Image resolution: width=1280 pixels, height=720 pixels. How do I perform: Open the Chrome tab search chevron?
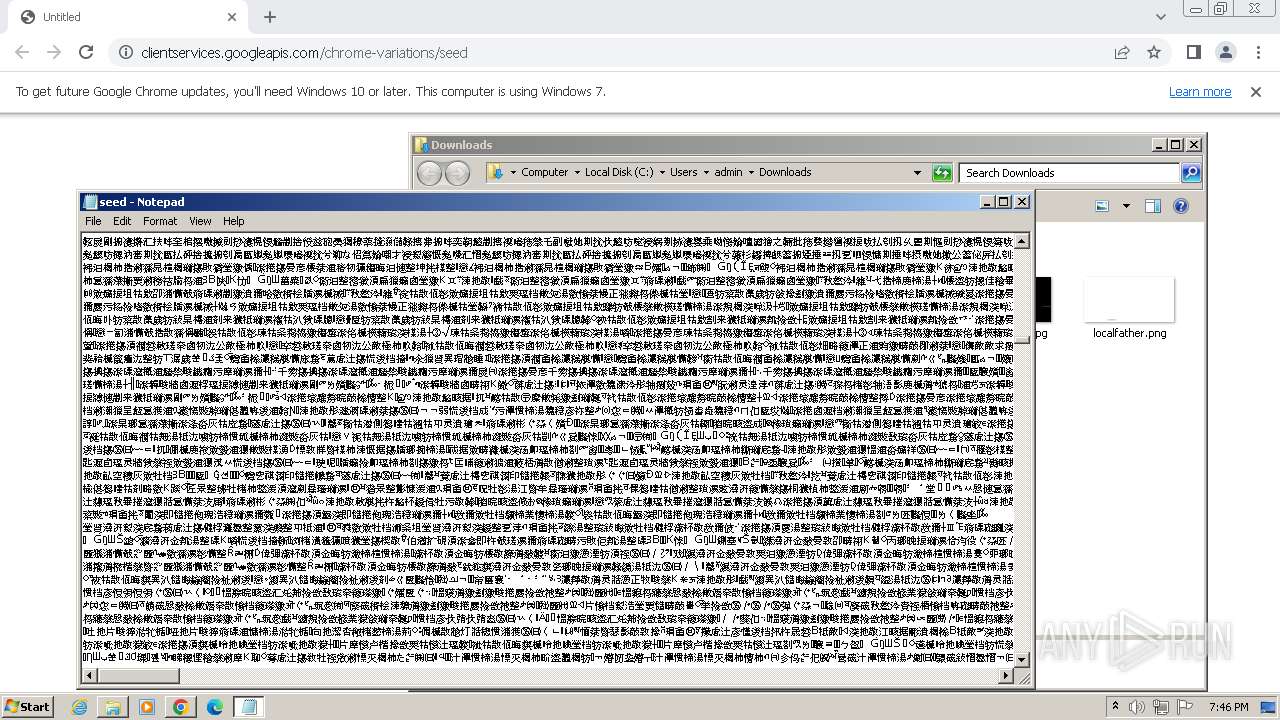1160,17
